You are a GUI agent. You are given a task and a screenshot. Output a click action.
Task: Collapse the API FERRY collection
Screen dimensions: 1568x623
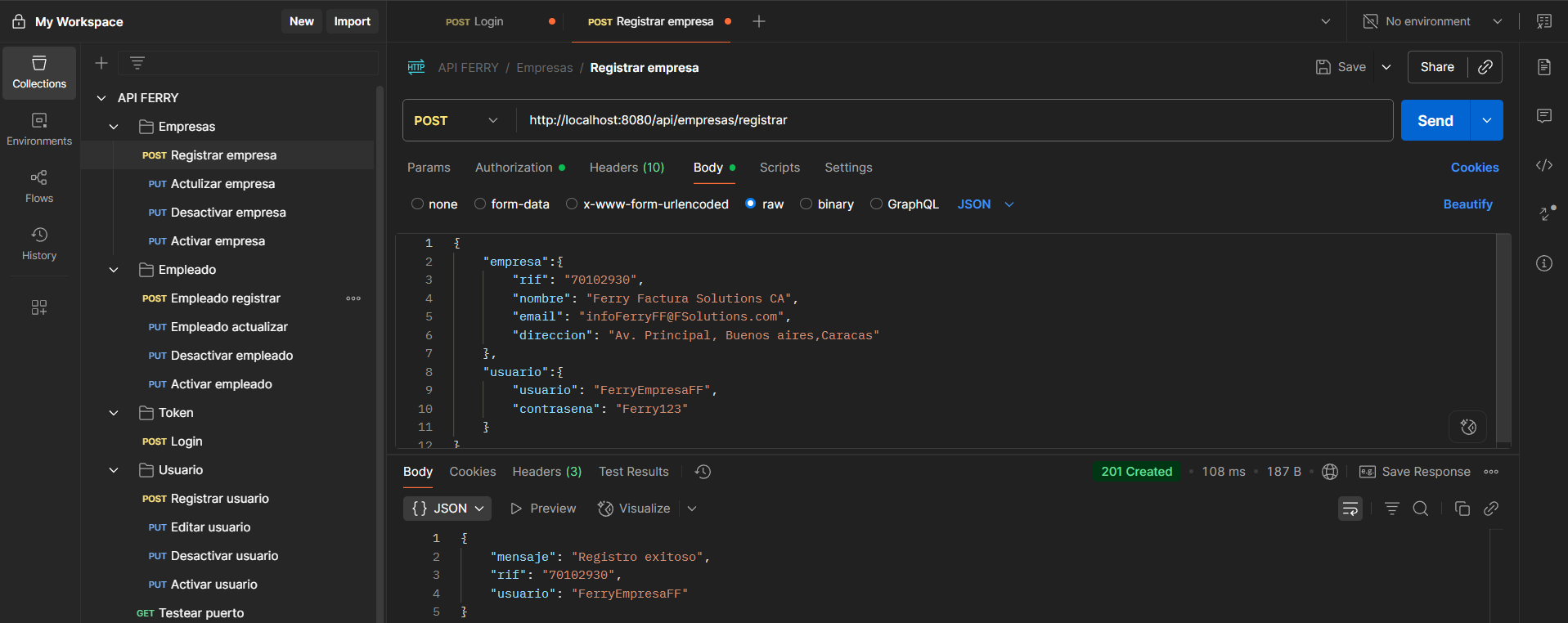click(101, 98)
